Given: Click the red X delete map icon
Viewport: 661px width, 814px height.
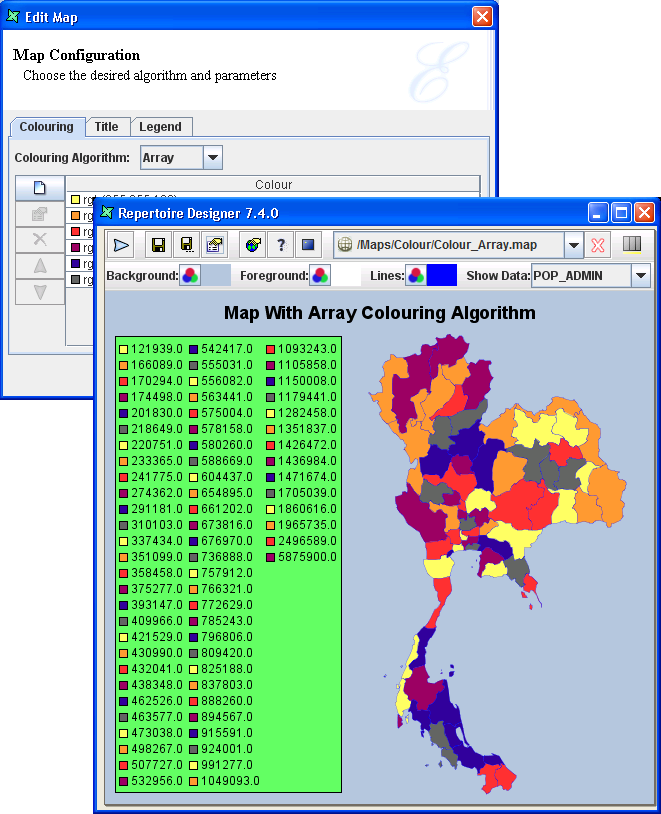Looking at the screenshot, I should point(598,245).
